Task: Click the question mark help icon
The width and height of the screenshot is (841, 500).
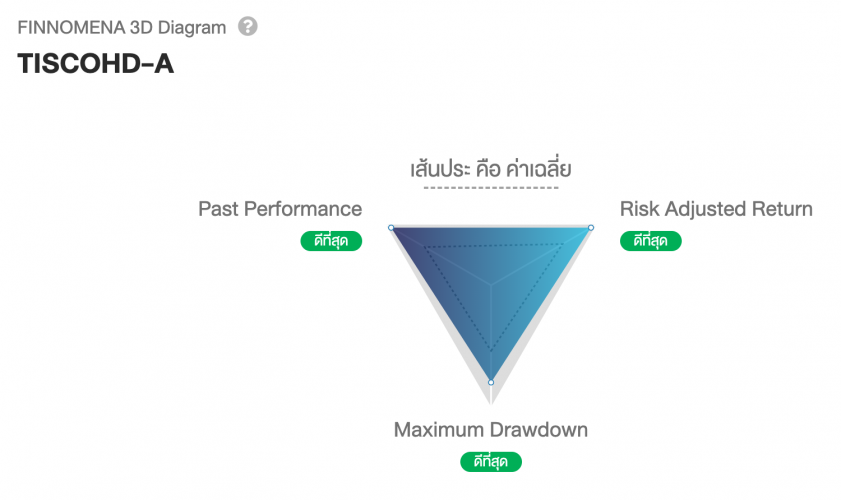Action: [x=248, y=27]
